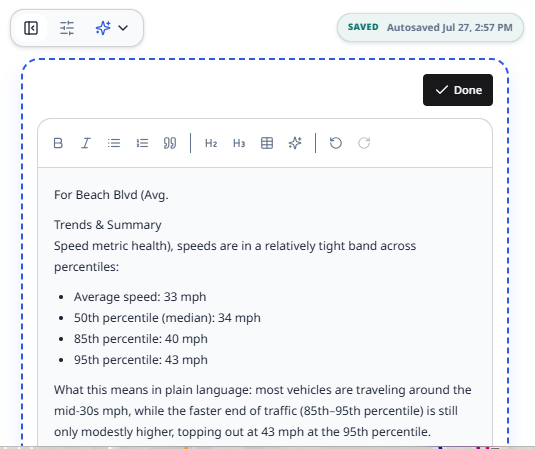The height and width of the screenshot is (449, 535).
Task: Click the '85th percentile: 40 mph' bullet
Action: (x=141, y=339)
